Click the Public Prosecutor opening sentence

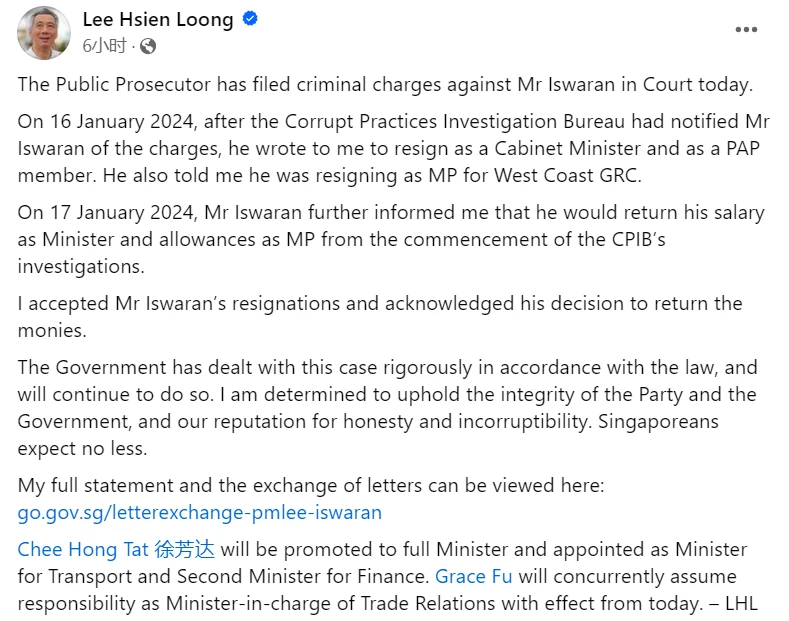pos(385,85)
